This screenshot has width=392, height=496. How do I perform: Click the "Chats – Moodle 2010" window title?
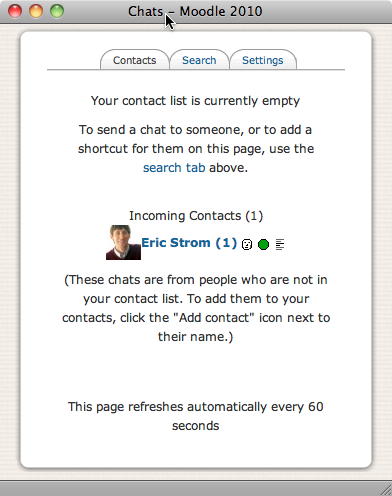[x=195, y=11]
